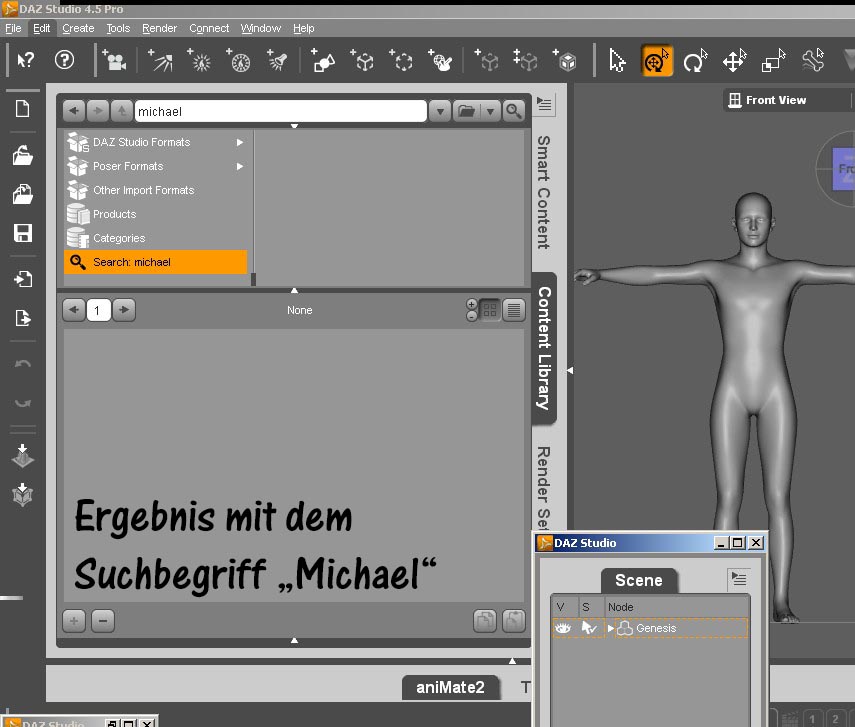Open the Help menu
This screenshot has width=855, height=727.
click(304, 28)
